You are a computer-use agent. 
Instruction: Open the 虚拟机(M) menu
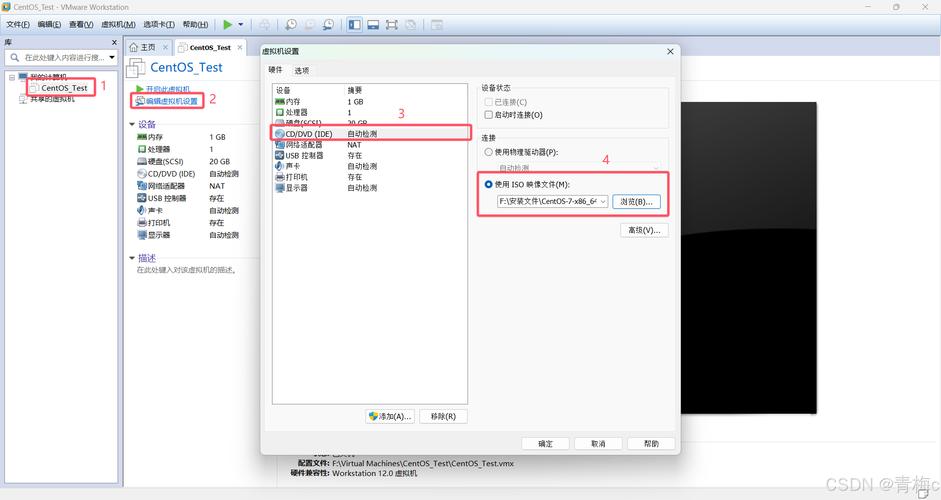[x=118, y=25]
